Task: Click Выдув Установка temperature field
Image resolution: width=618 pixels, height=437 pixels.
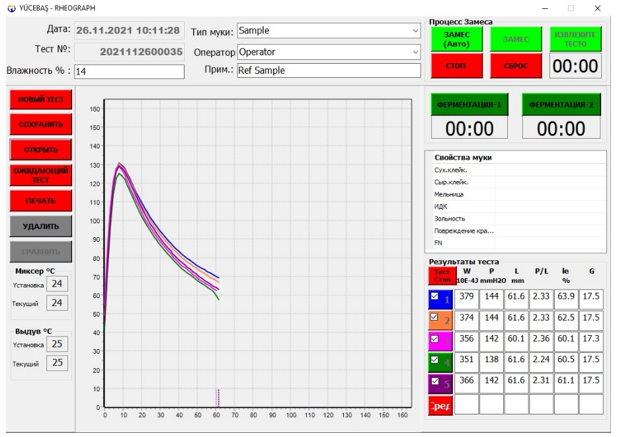Action: pos(57,344)
